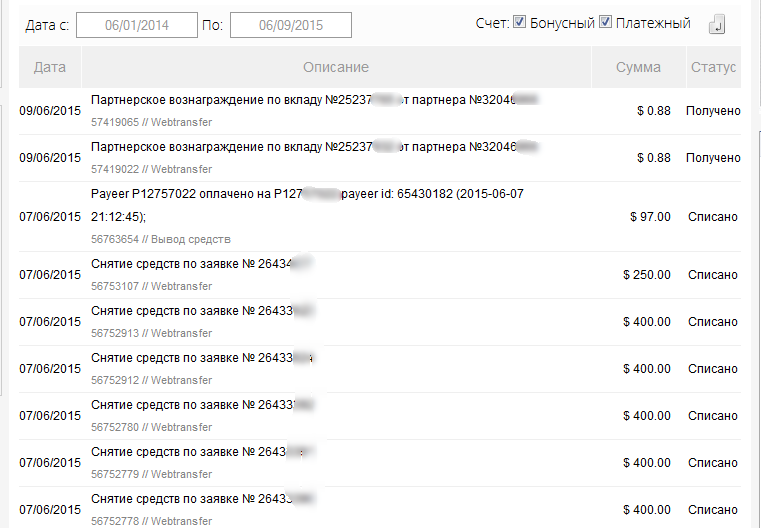761x528 pixels.
Task: Click '56763654 // Вывод средств' subtext
Action: [x=160, y=239]
